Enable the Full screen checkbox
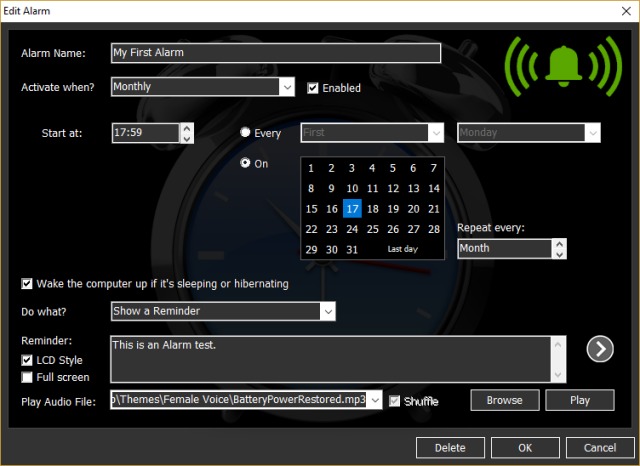 (27, 377)
